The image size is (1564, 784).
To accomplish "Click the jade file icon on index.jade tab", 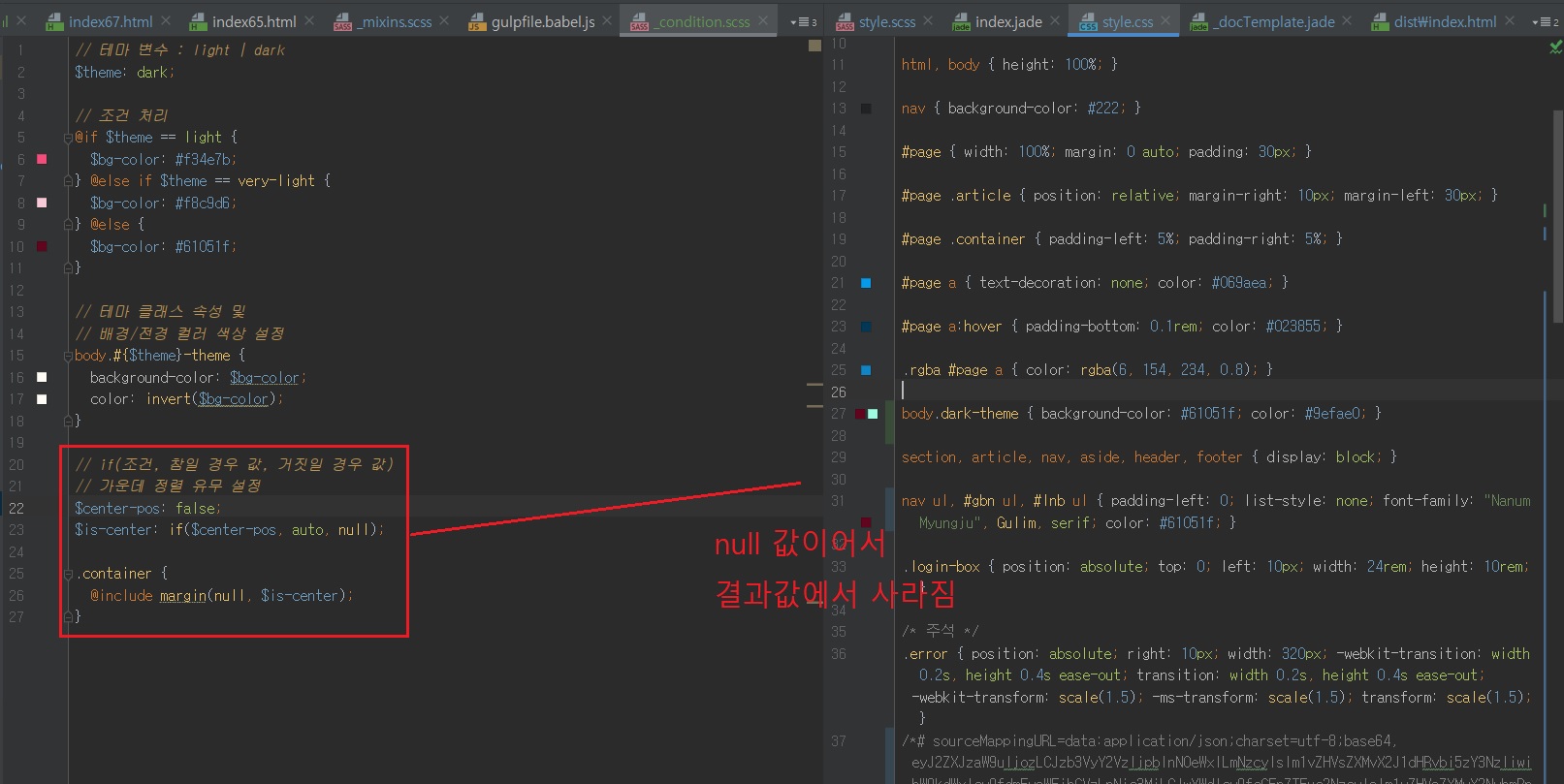I will [x=961, y=22].
